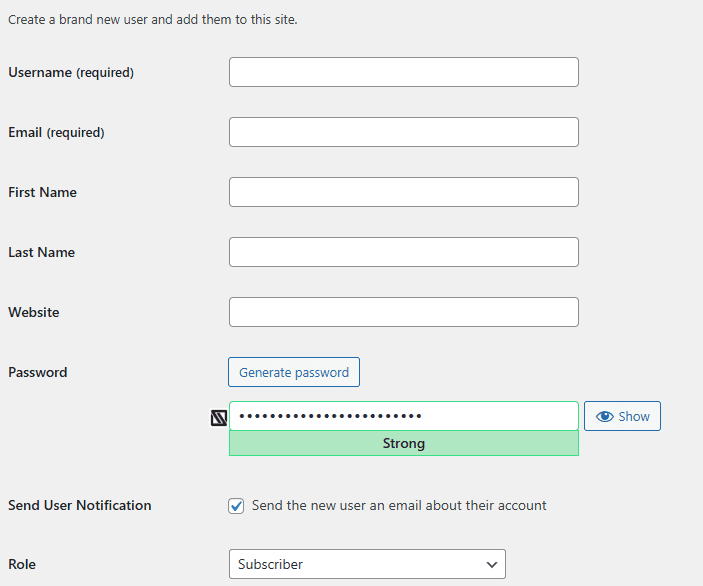The image size is (703, 586).
Task: Focus the Username input field
Action: coord(403,72)
